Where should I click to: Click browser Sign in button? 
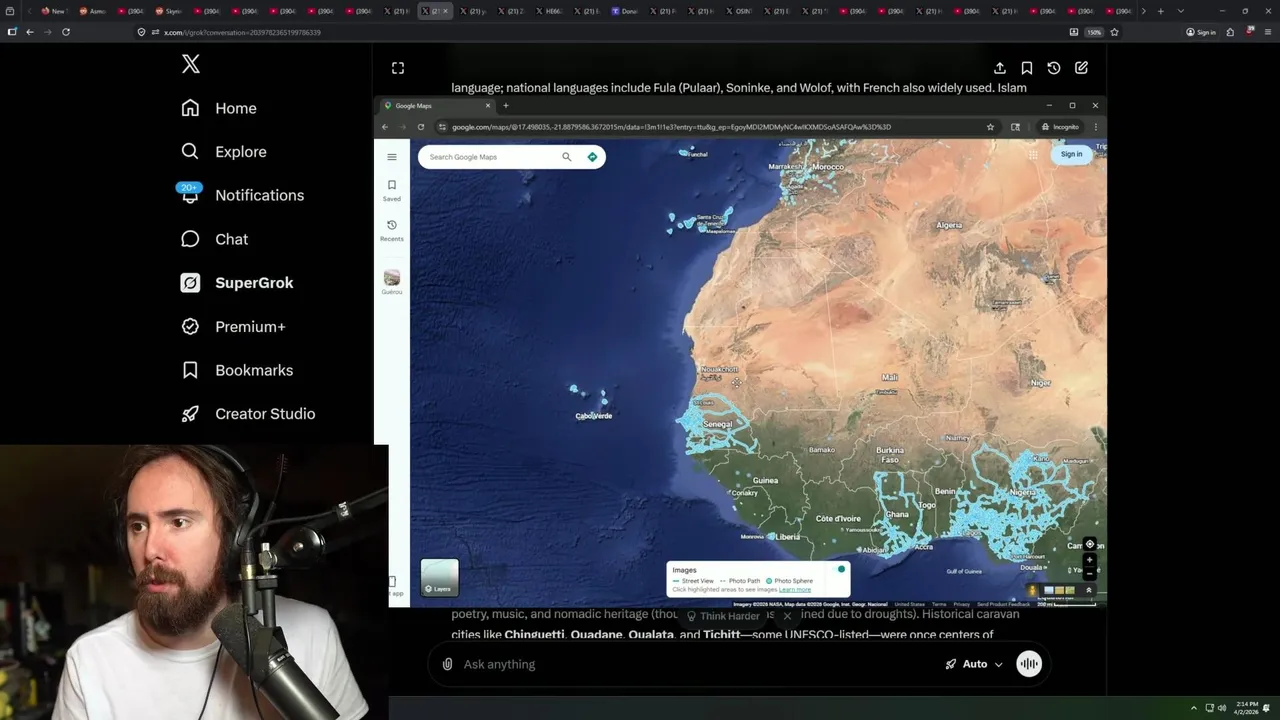pyautogui.click(x=1200, y=32)
